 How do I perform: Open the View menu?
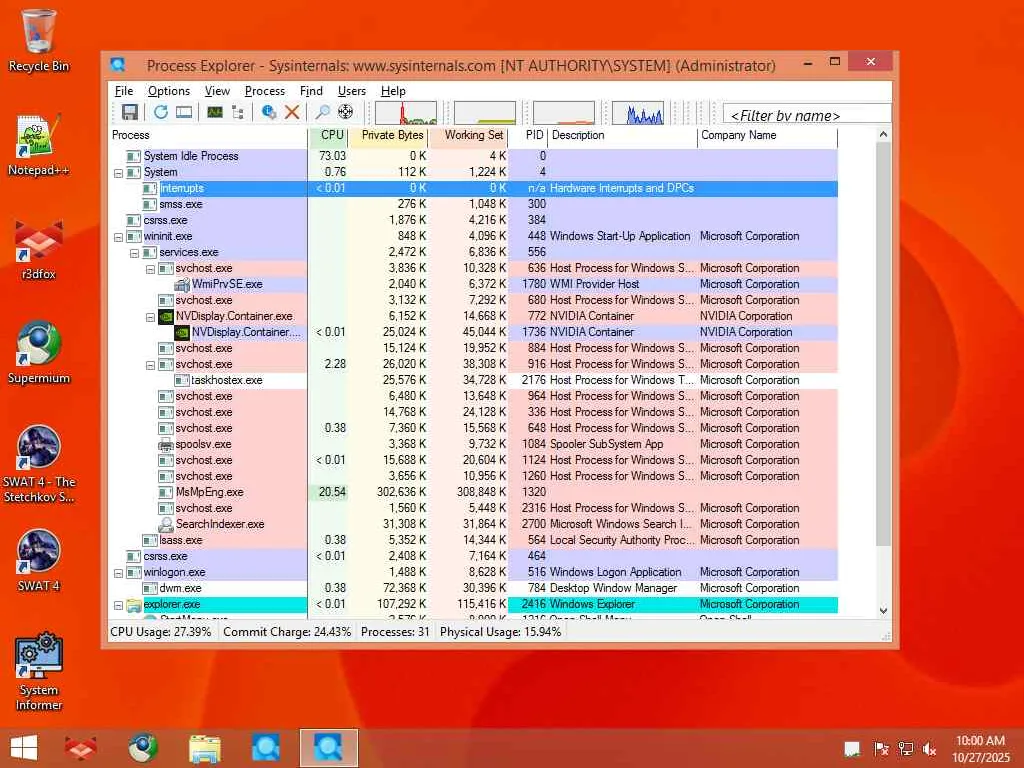(217, 91)
